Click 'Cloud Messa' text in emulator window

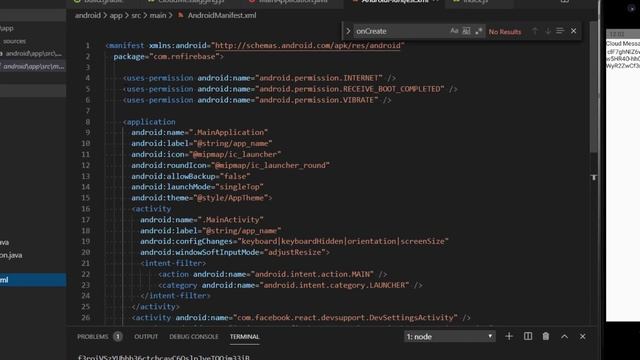click(x=623, y=44)
